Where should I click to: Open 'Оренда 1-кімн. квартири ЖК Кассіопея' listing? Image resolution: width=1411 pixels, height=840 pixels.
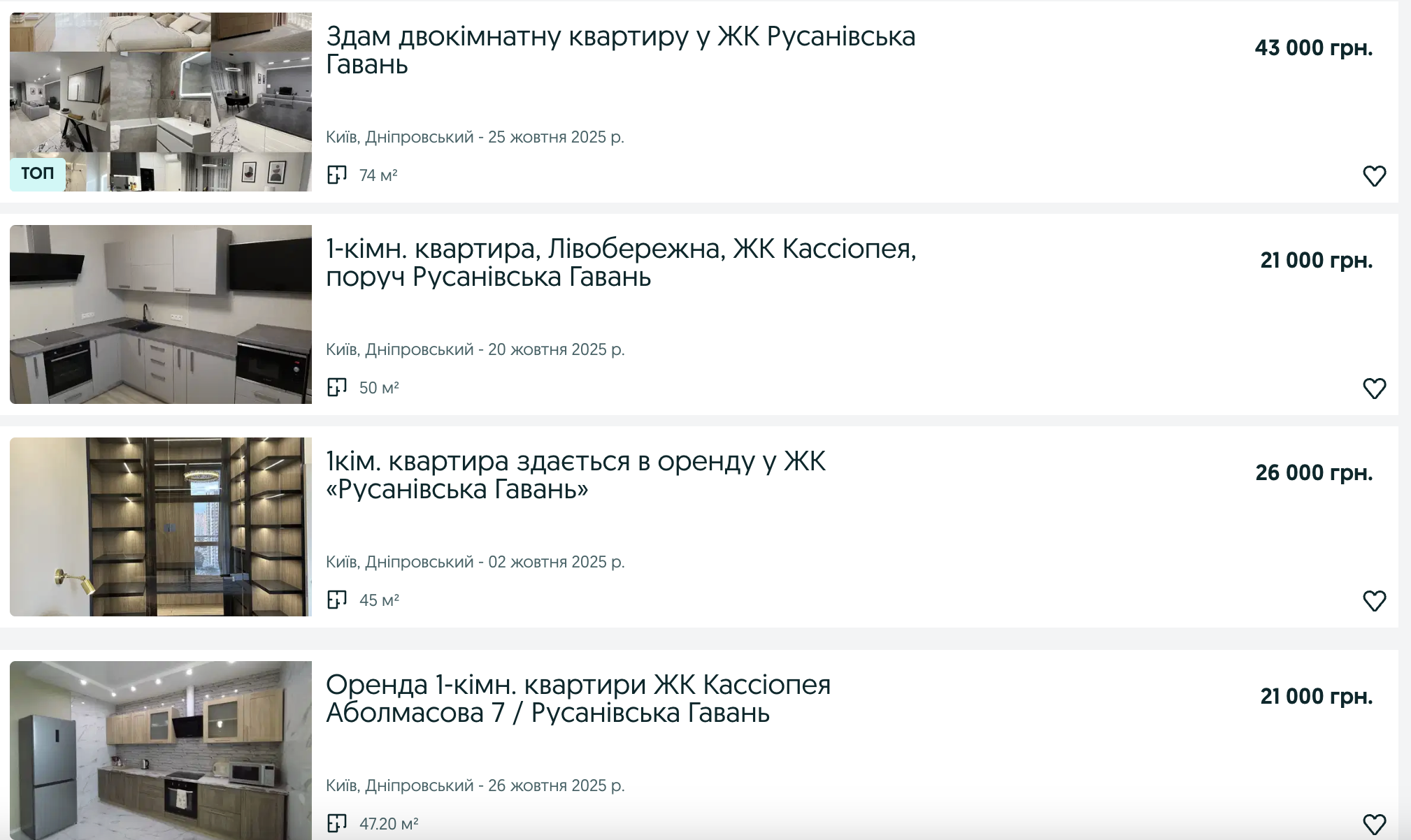click(x=578, y=699)
